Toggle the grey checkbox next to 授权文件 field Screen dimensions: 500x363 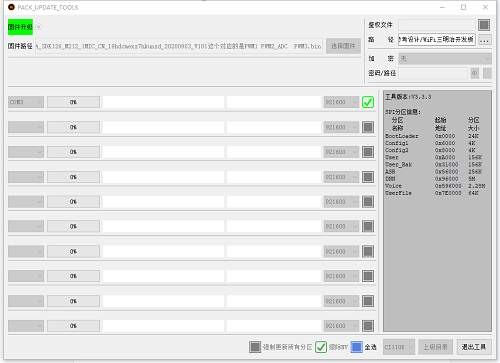click(484, 25)
